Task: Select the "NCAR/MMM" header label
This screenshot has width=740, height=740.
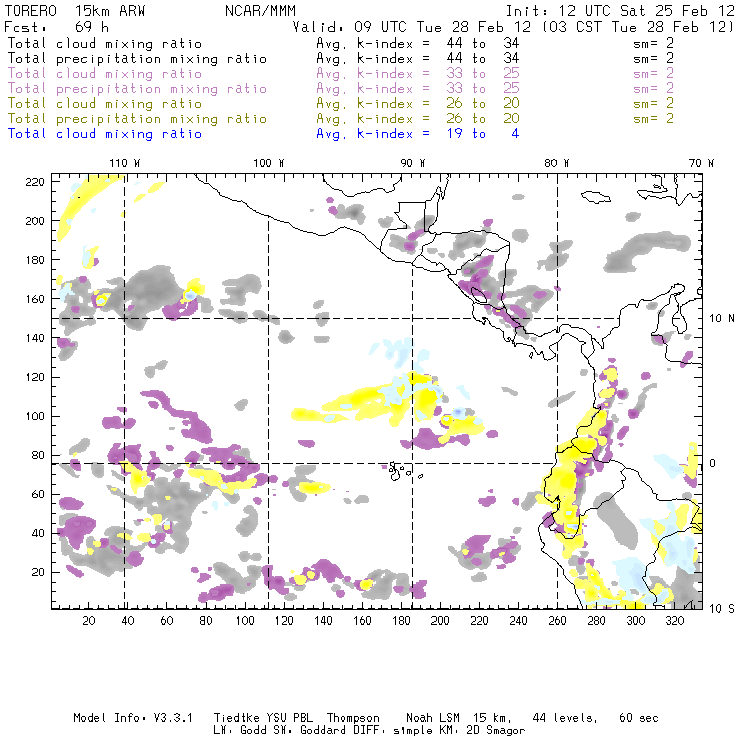Action: [261, 11]
